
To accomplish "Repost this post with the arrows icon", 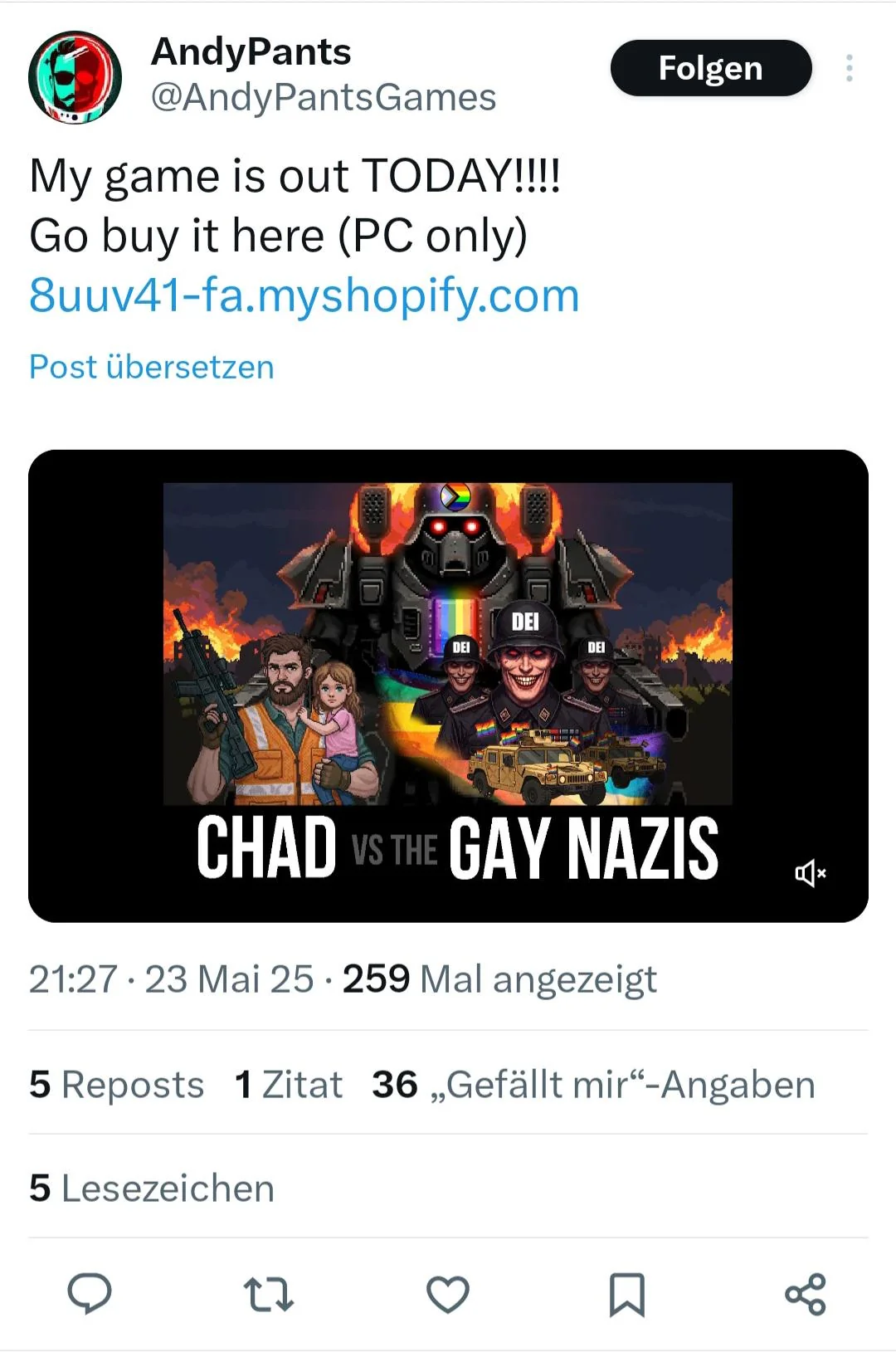I will click(x=268, y=1294).
